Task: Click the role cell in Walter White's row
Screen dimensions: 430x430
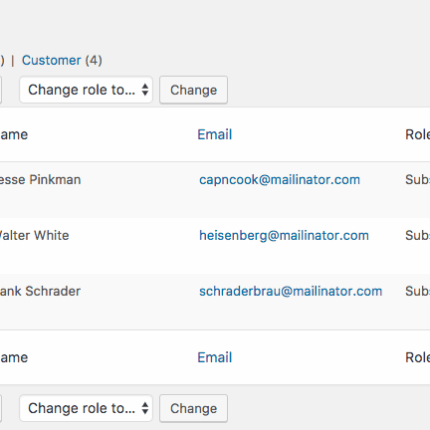Action: [x=417, y=235]
